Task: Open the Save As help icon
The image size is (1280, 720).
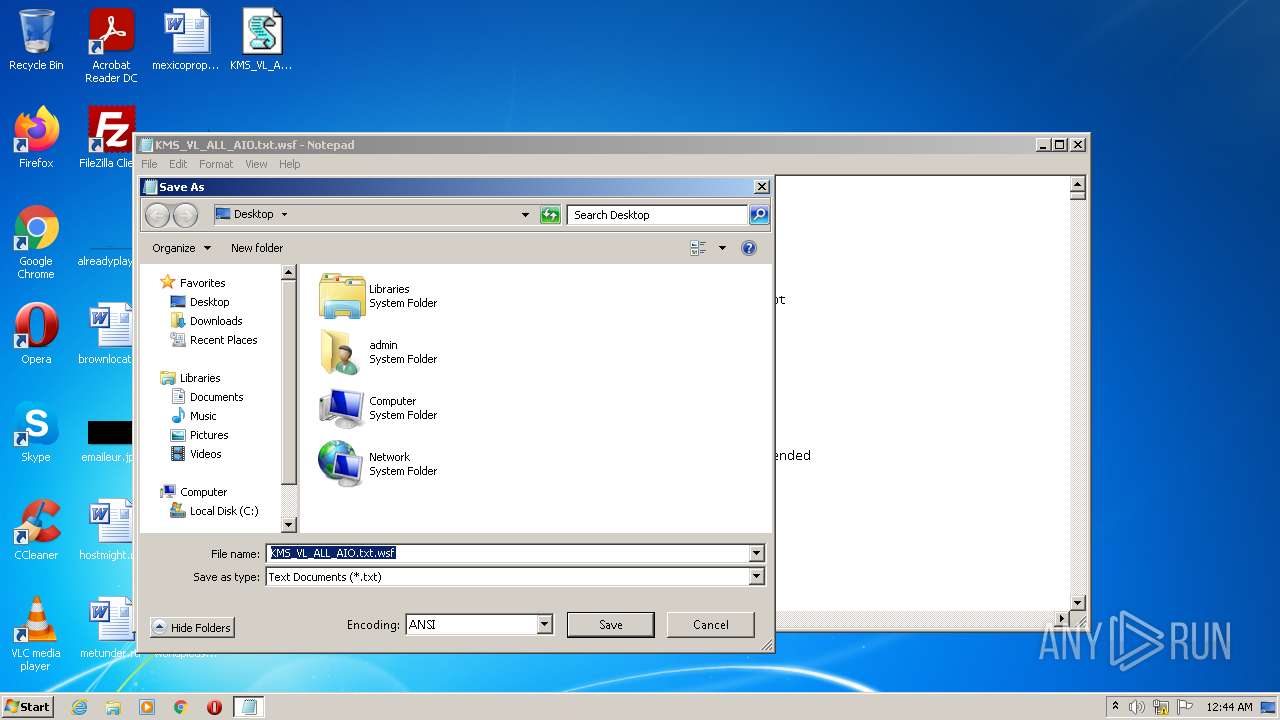Action: 749,248
